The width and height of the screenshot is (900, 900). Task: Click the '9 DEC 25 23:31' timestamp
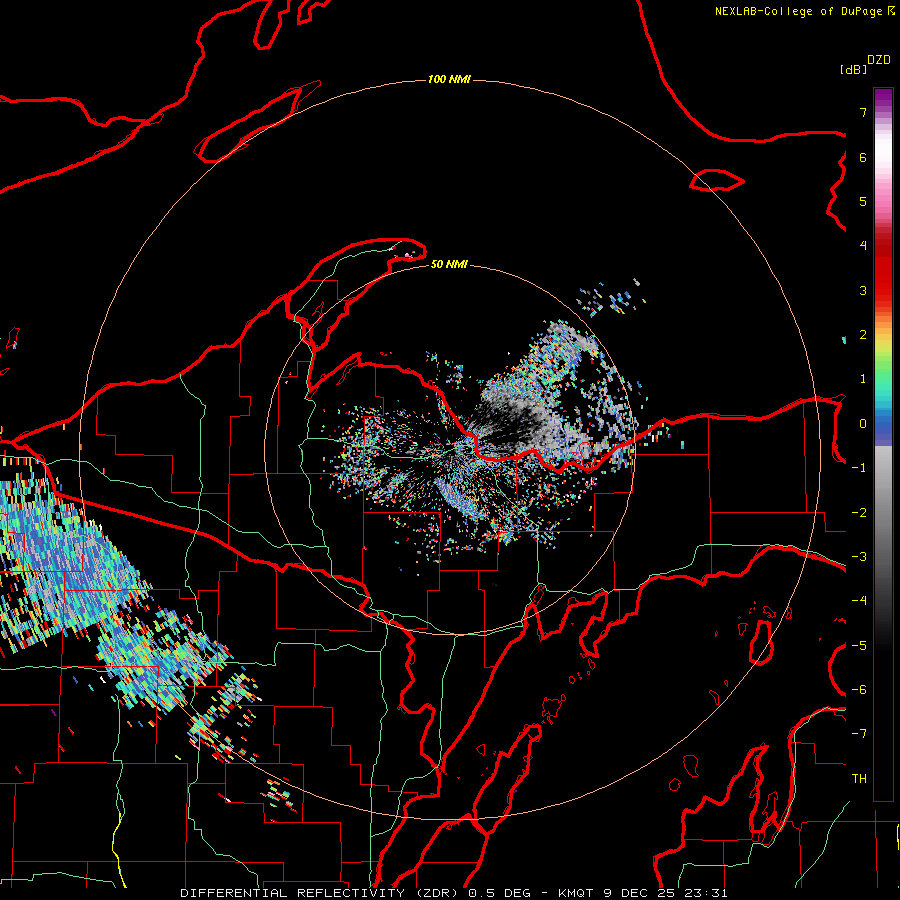coord(666,893)
